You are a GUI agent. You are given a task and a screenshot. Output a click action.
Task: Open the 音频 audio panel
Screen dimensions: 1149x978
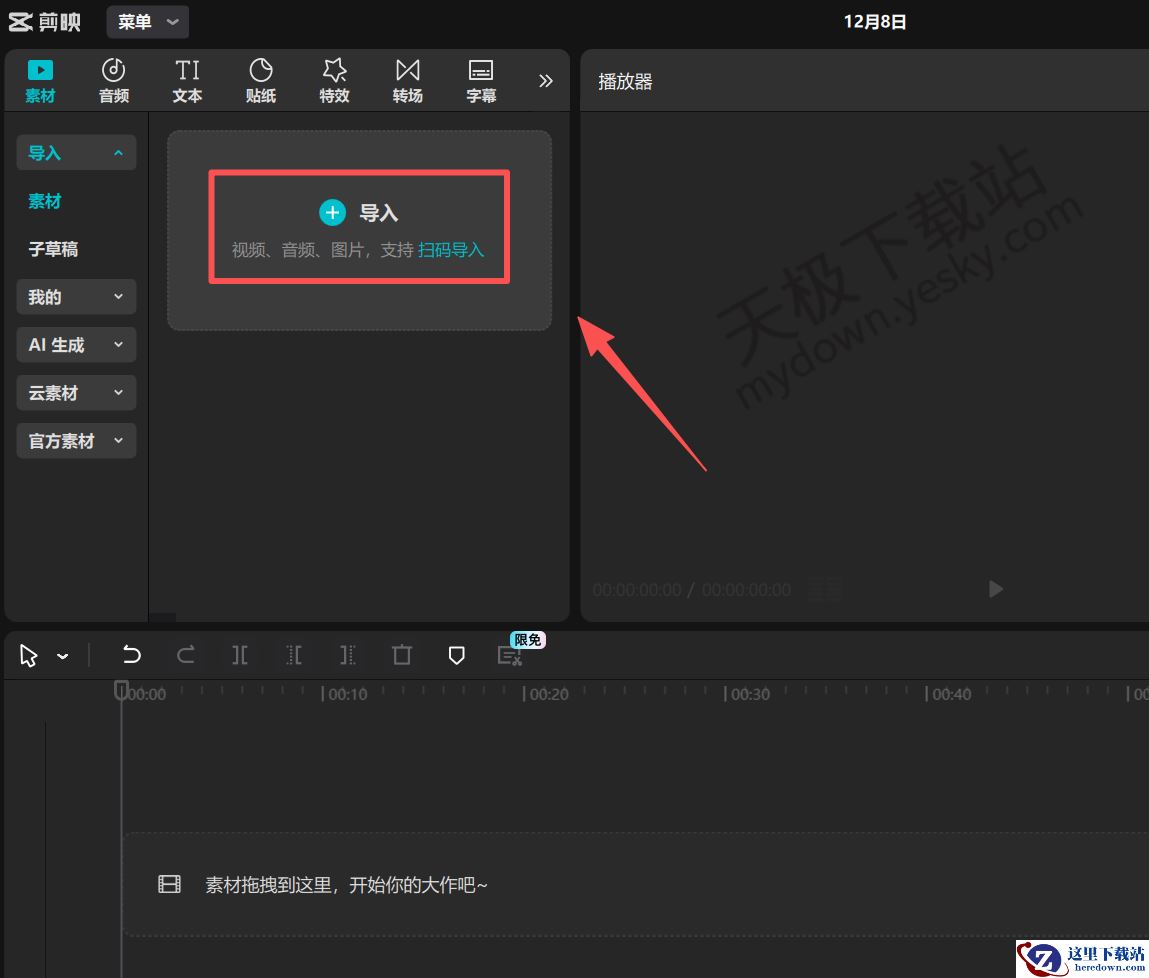click(x=114, y=81)
